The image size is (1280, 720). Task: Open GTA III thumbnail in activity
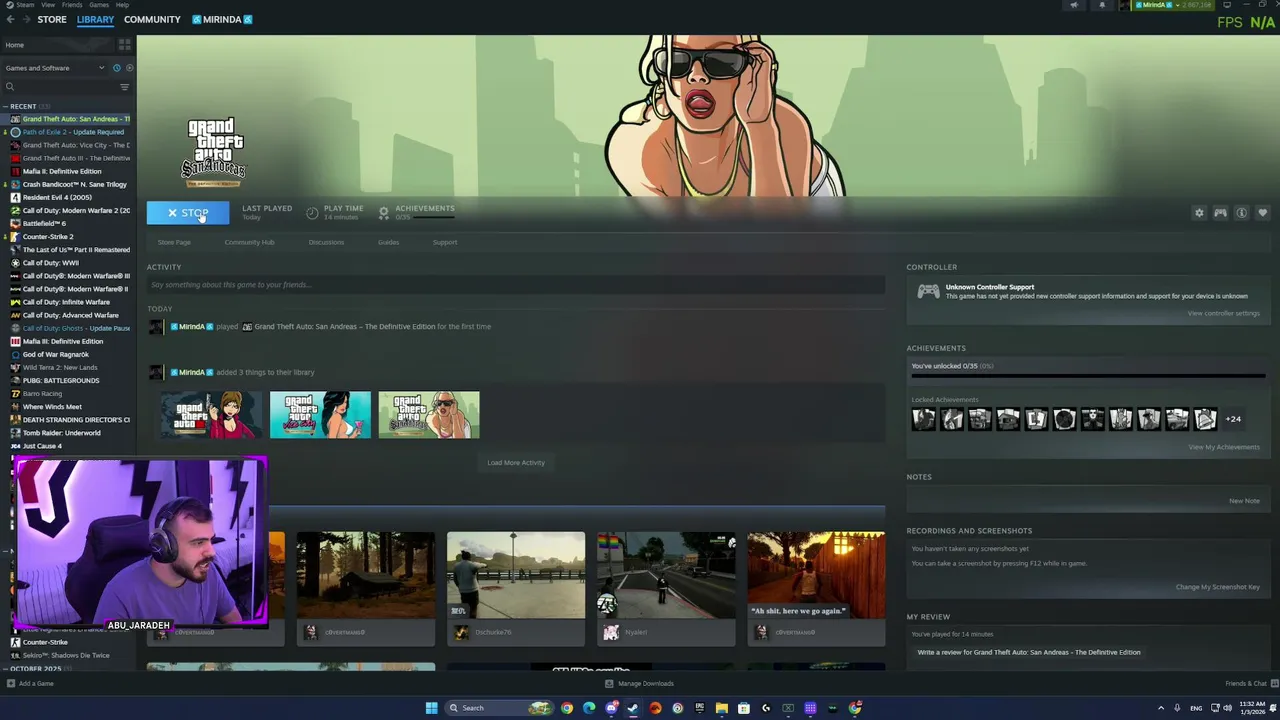tap(212, 415)
